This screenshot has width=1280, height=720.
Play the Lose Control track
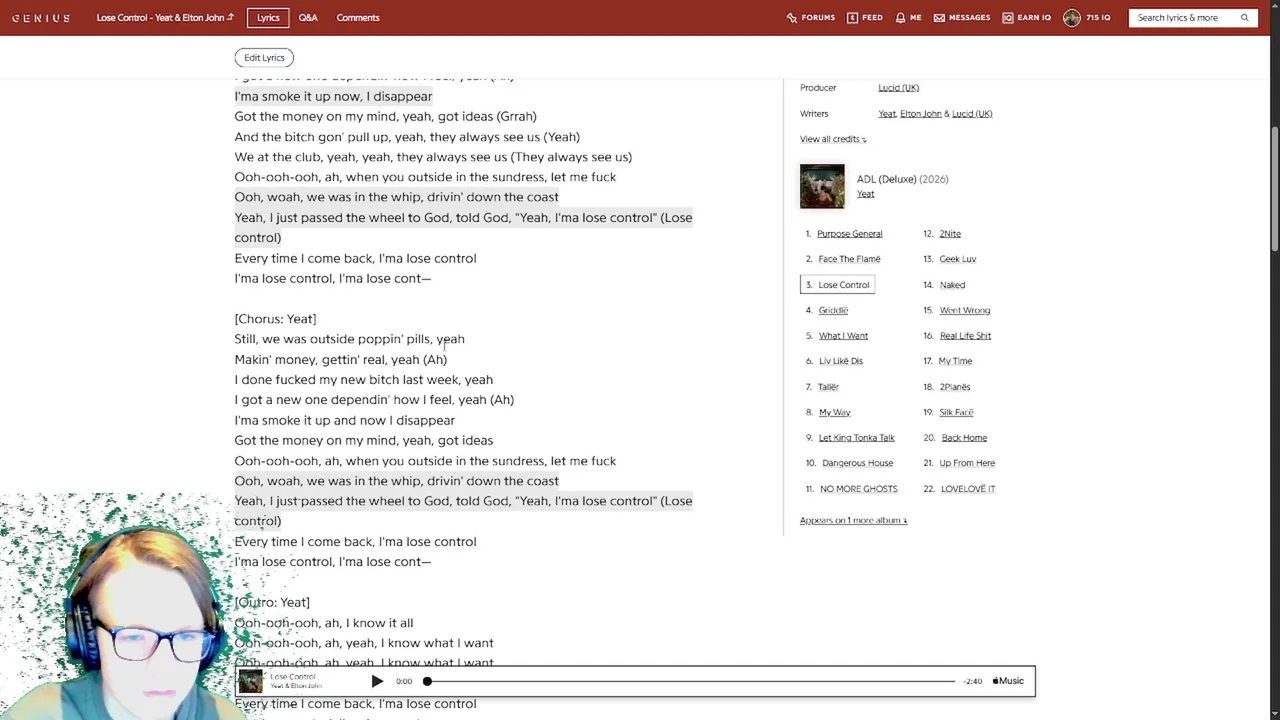(377, 681)
